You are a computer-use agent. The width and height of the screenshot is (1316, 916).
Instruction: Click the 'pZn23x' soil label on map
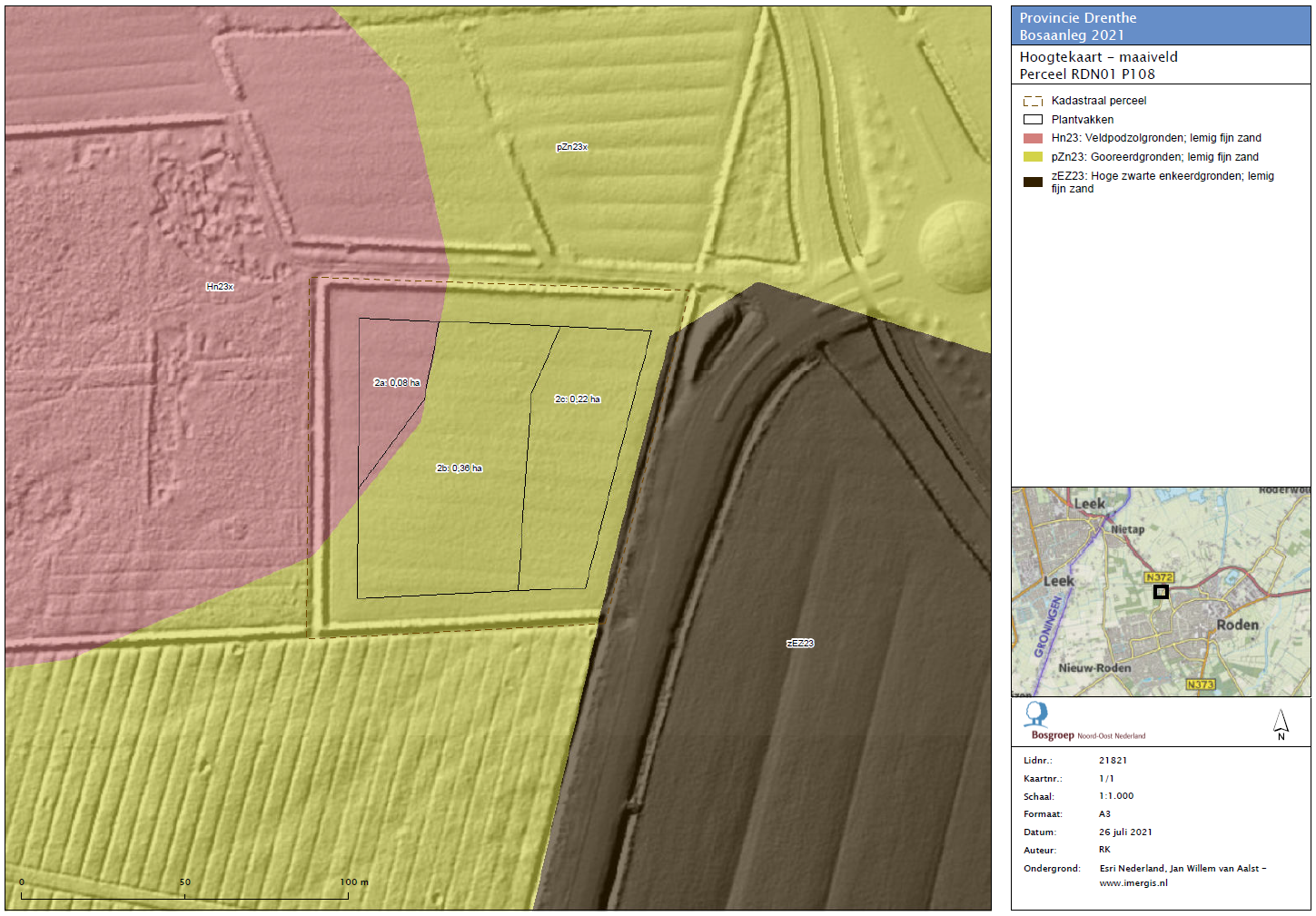(572, 147)
